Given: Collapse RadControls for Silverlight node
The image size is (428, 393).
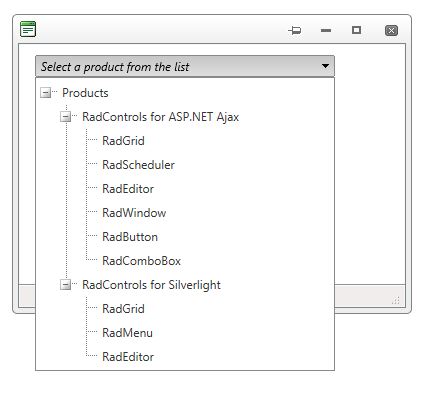Looking at the screenshot, I should [65, 285].
